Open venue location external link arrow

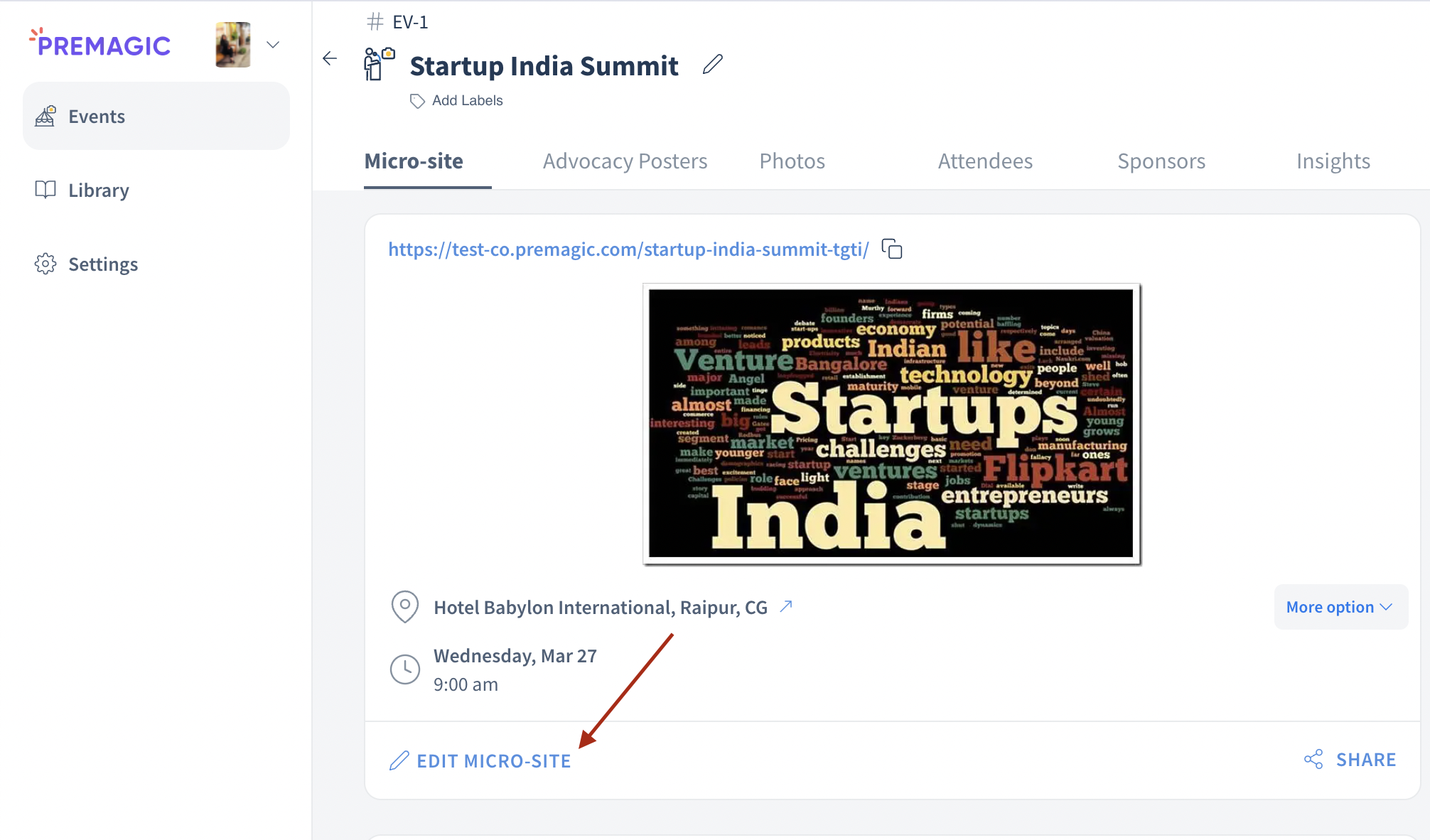[786, 606]
